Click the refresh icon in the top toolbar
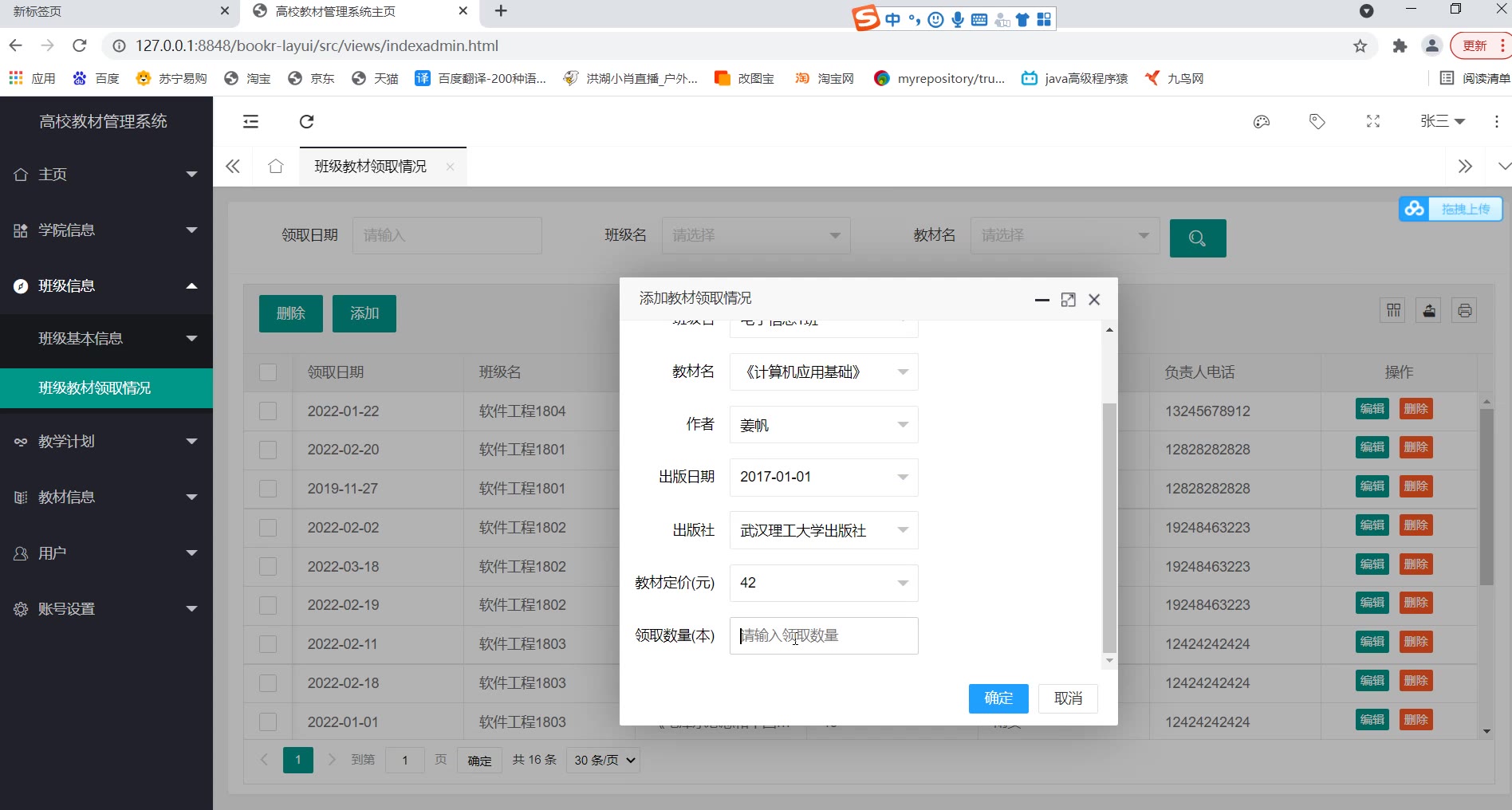Screen dimensions: 1512x810 coord(306,121)
